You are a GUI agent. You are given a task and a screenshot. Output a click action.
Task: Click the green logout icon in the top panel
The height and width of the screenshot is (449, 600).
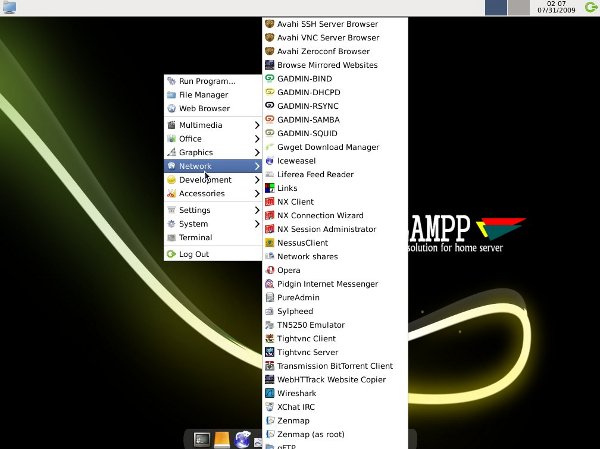[591, 7]
